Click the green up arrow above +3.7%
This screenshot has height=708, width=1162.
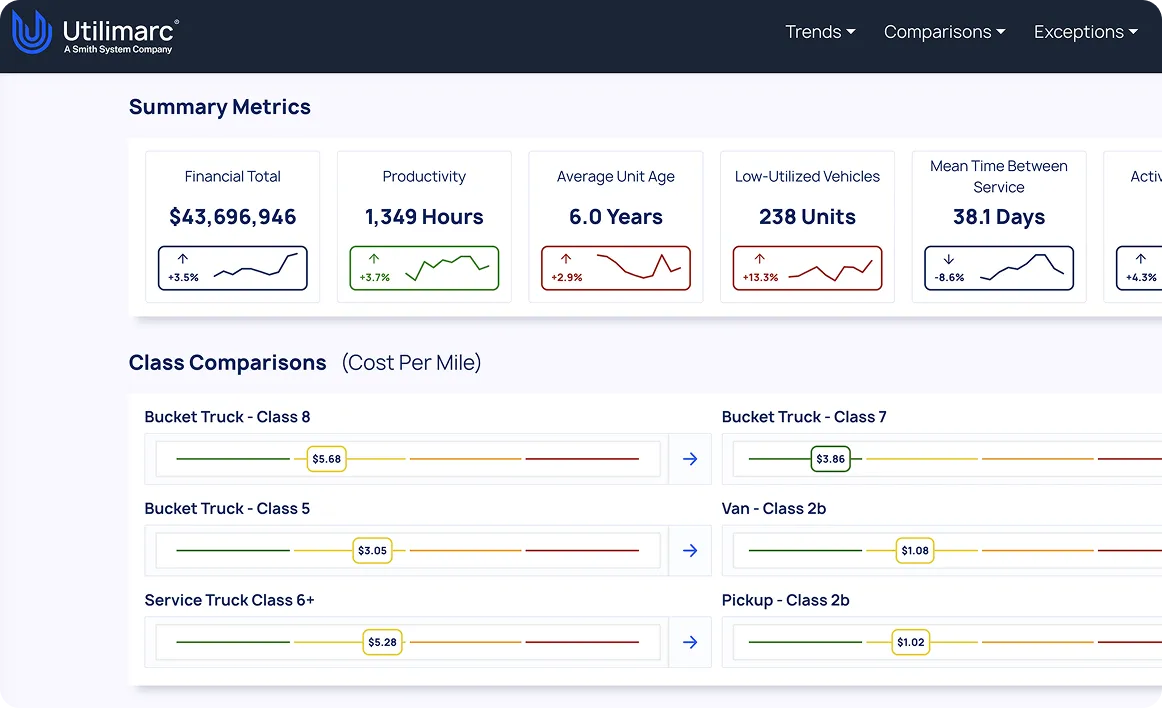pos(374,259)
